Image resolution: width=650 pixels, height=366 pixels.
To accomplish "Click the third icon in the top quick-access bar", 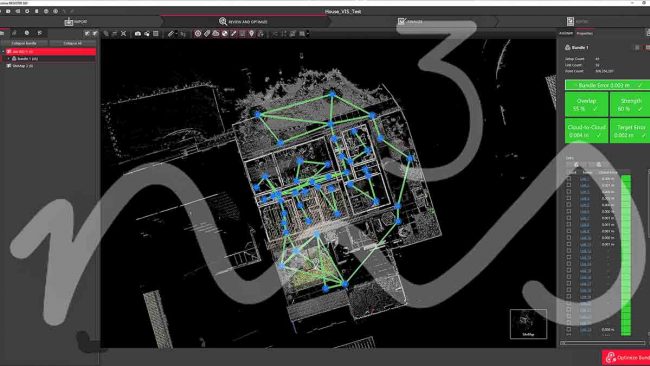I will click(x=27, y=11).
